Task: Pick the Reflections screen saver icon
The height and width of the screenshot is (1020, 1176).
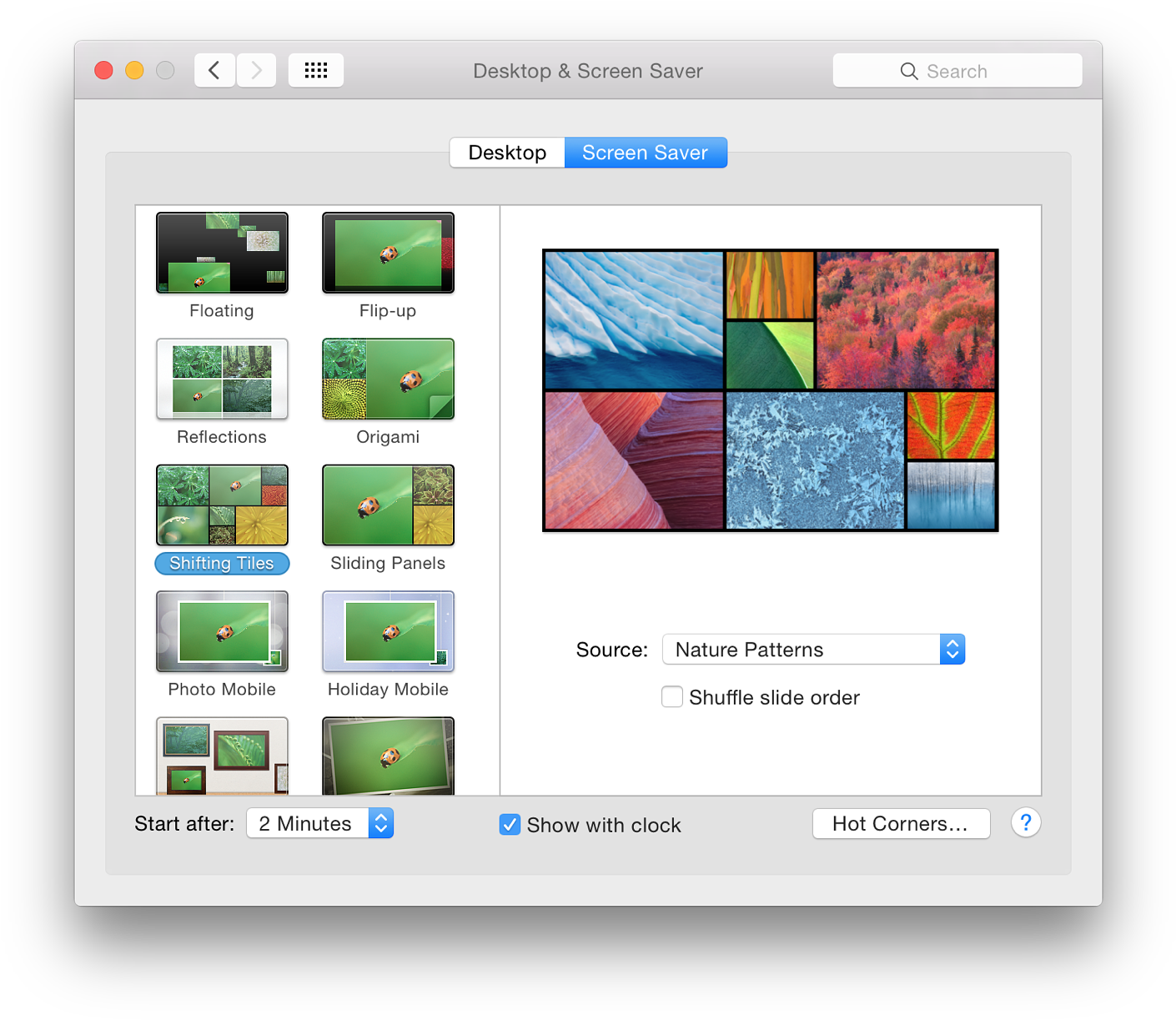Action: coord(222,379)
